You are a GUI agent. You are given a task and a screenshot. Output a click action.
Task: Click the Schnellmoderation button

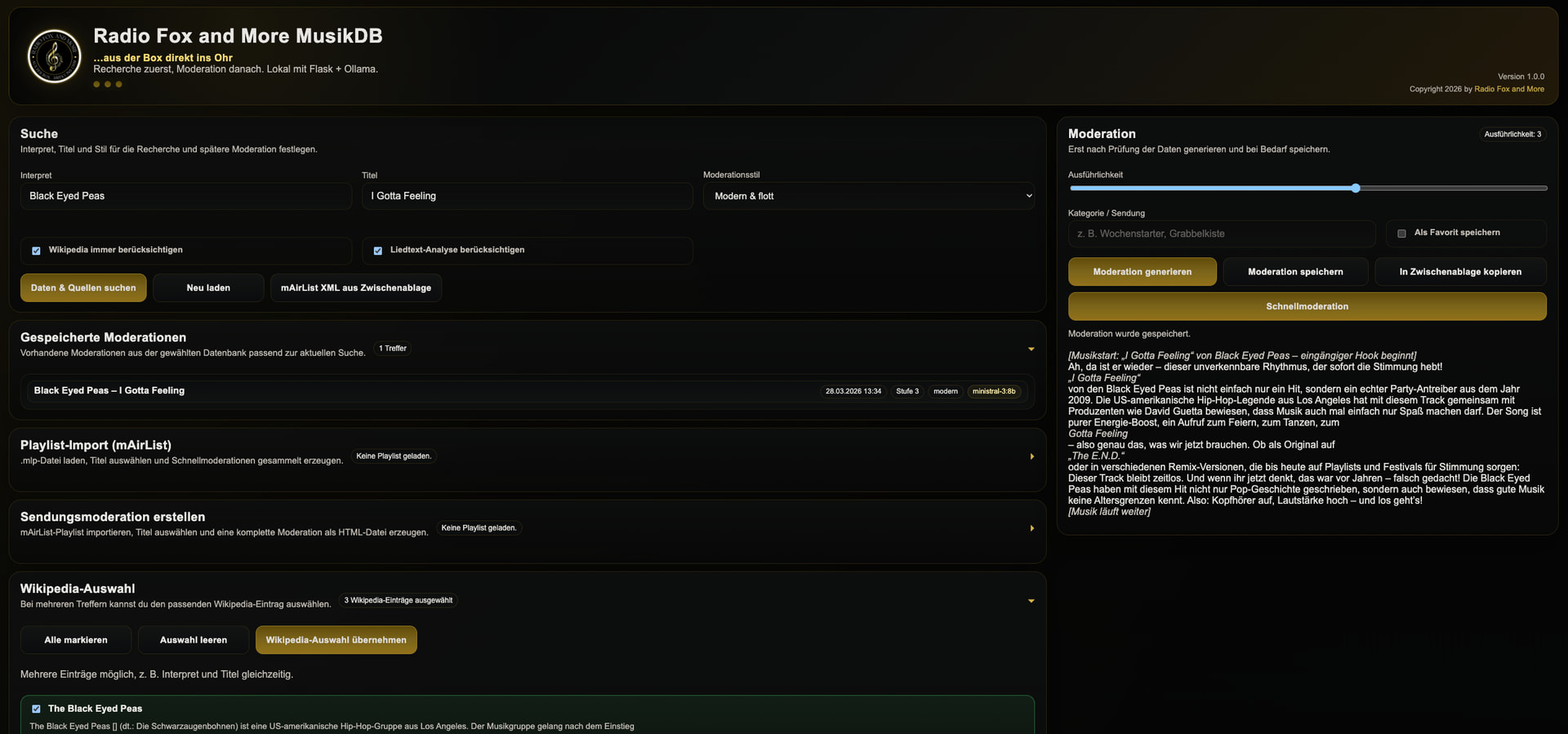pyautogui.click(x=1307, y=307)
